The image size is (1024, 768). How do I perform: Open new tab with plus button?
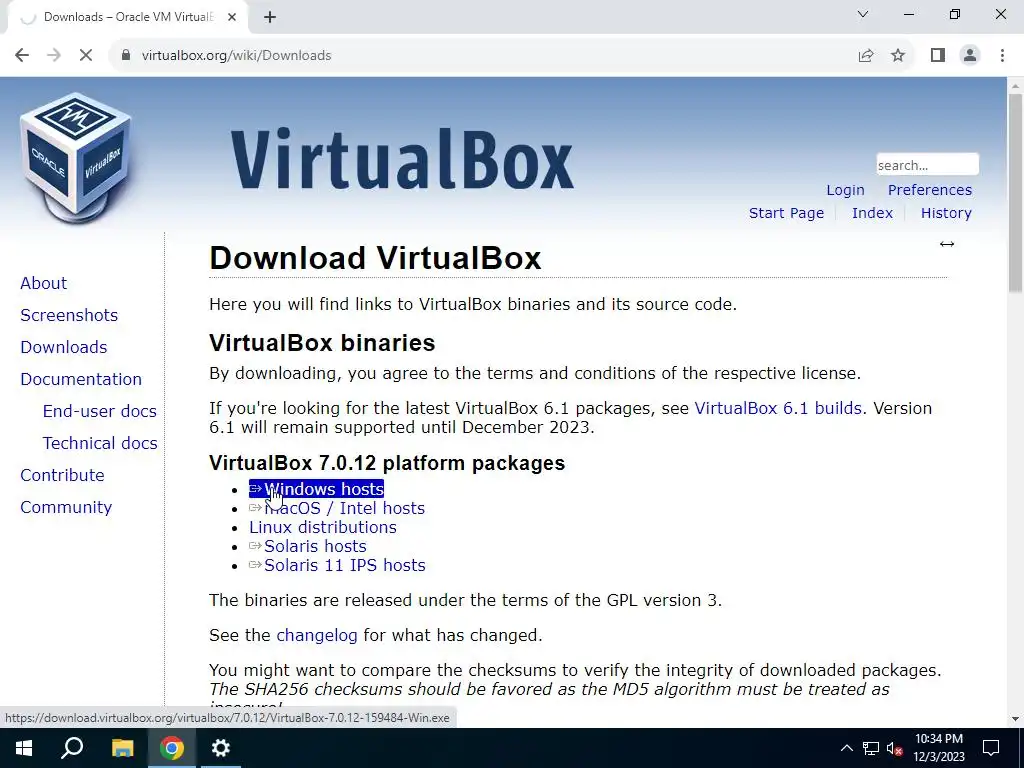[270, 17]
